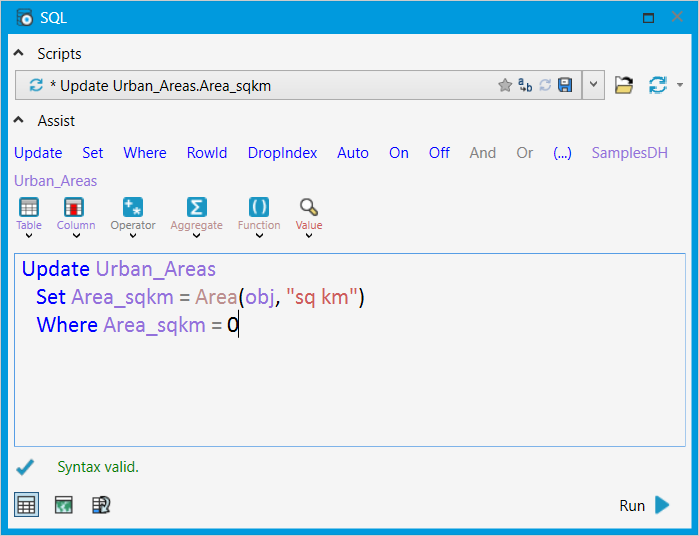Screen dimensions: 699x536
Task: Select the export to Excel output icon
Action: (x=64, y=505)
